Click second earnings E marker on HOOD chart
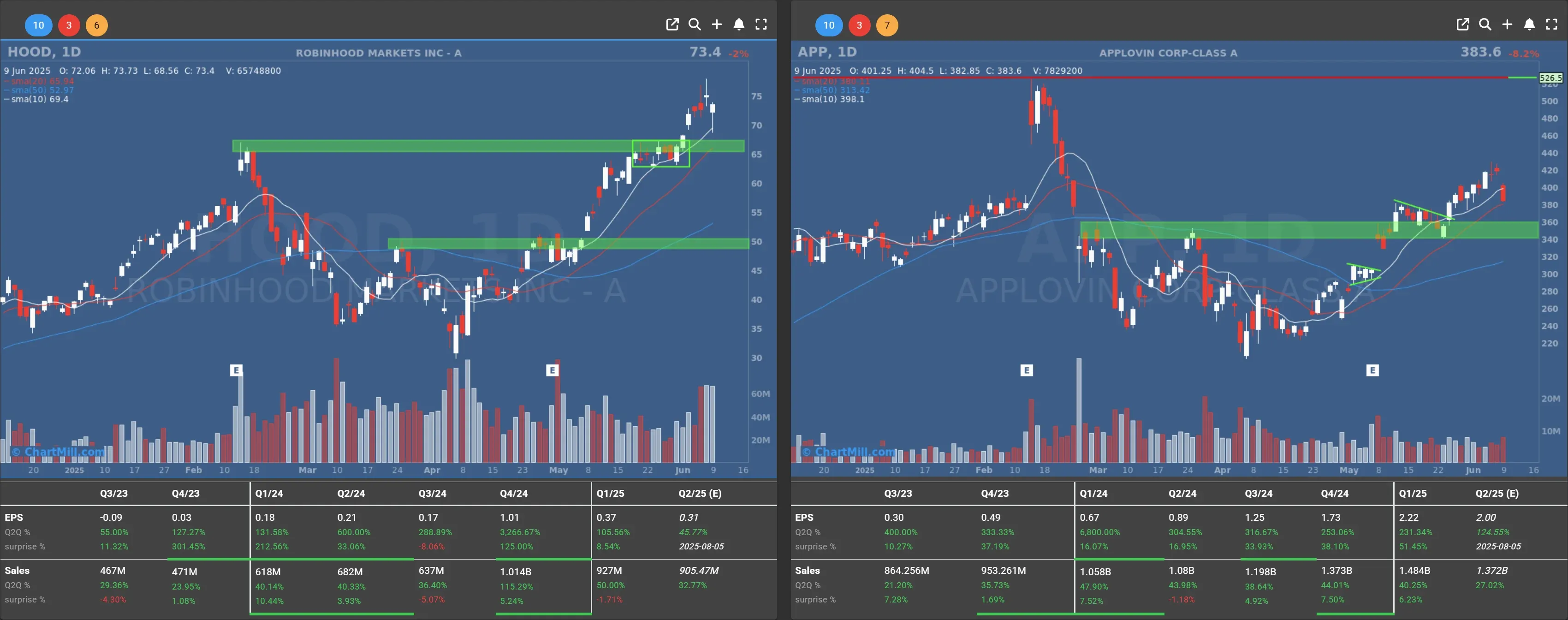 552,370
